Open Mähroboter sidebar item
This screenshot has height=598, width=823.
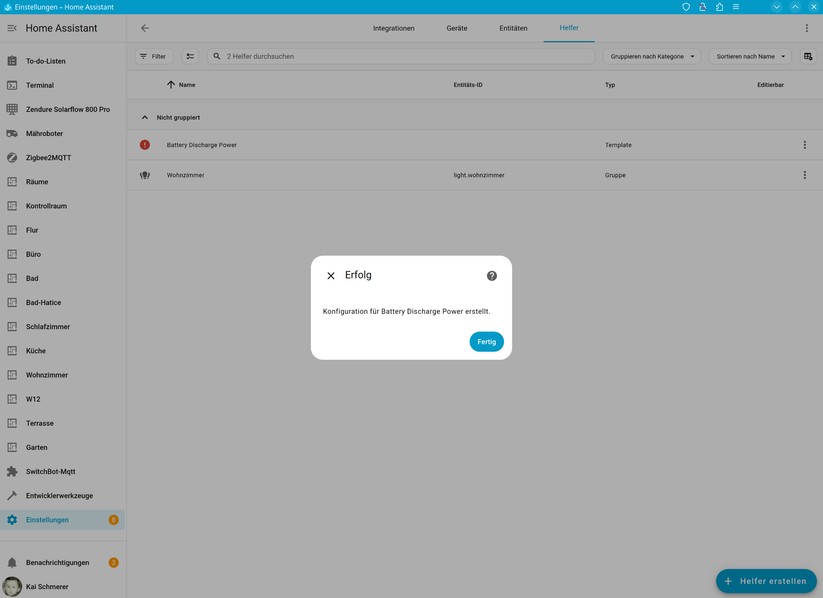(x=44, y=134)
